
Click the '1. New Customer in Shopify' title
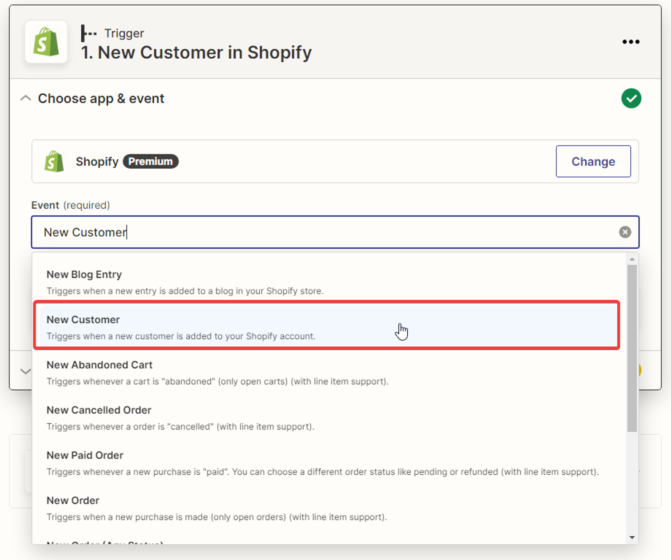click(196, 53)
